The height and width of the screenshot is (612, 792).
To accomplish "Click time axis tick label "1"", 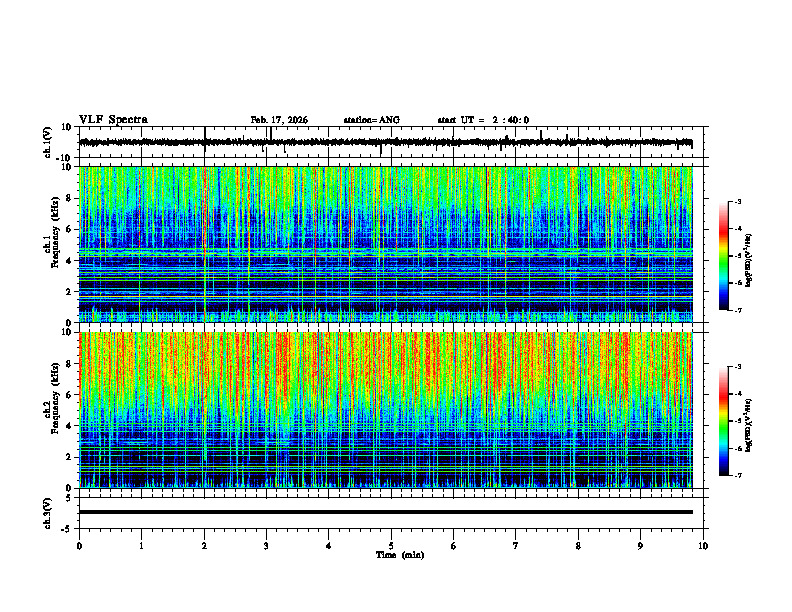I will [x=141, y=546].
